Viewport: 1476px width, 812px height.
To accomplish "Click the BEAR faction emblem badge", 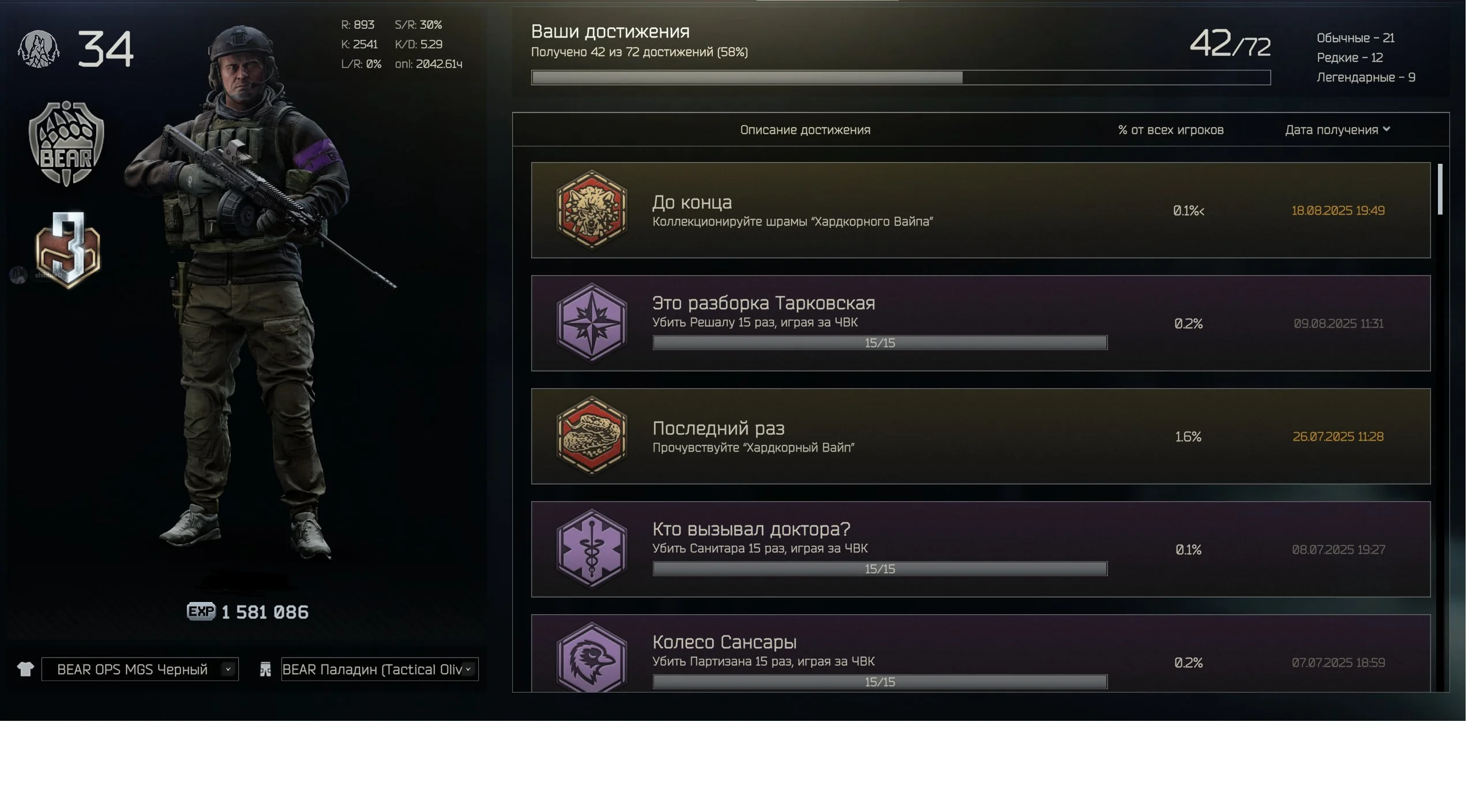I will [66, 144].
